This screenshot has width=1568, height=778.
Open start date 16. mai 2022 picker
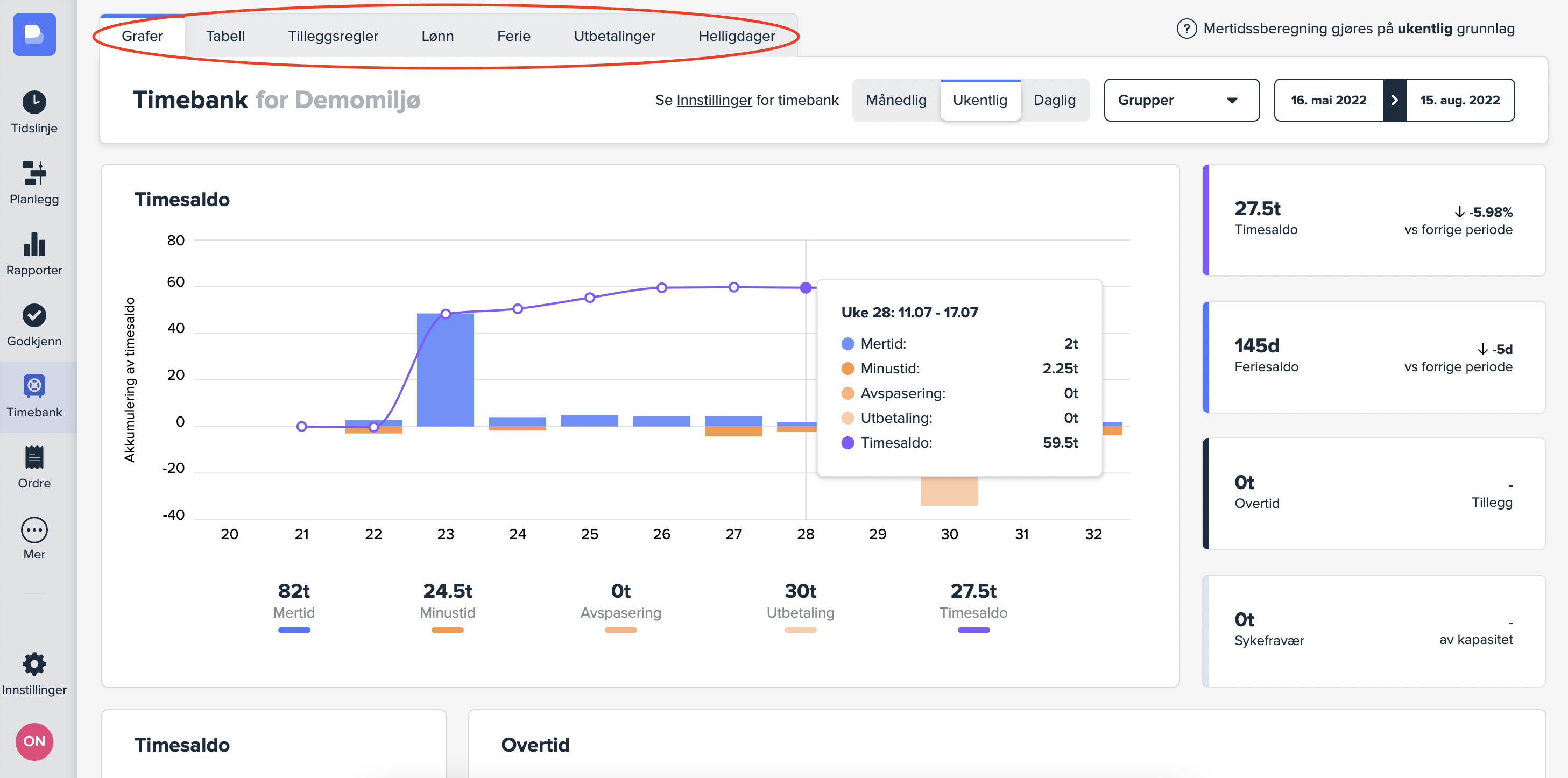(1327, 100)
